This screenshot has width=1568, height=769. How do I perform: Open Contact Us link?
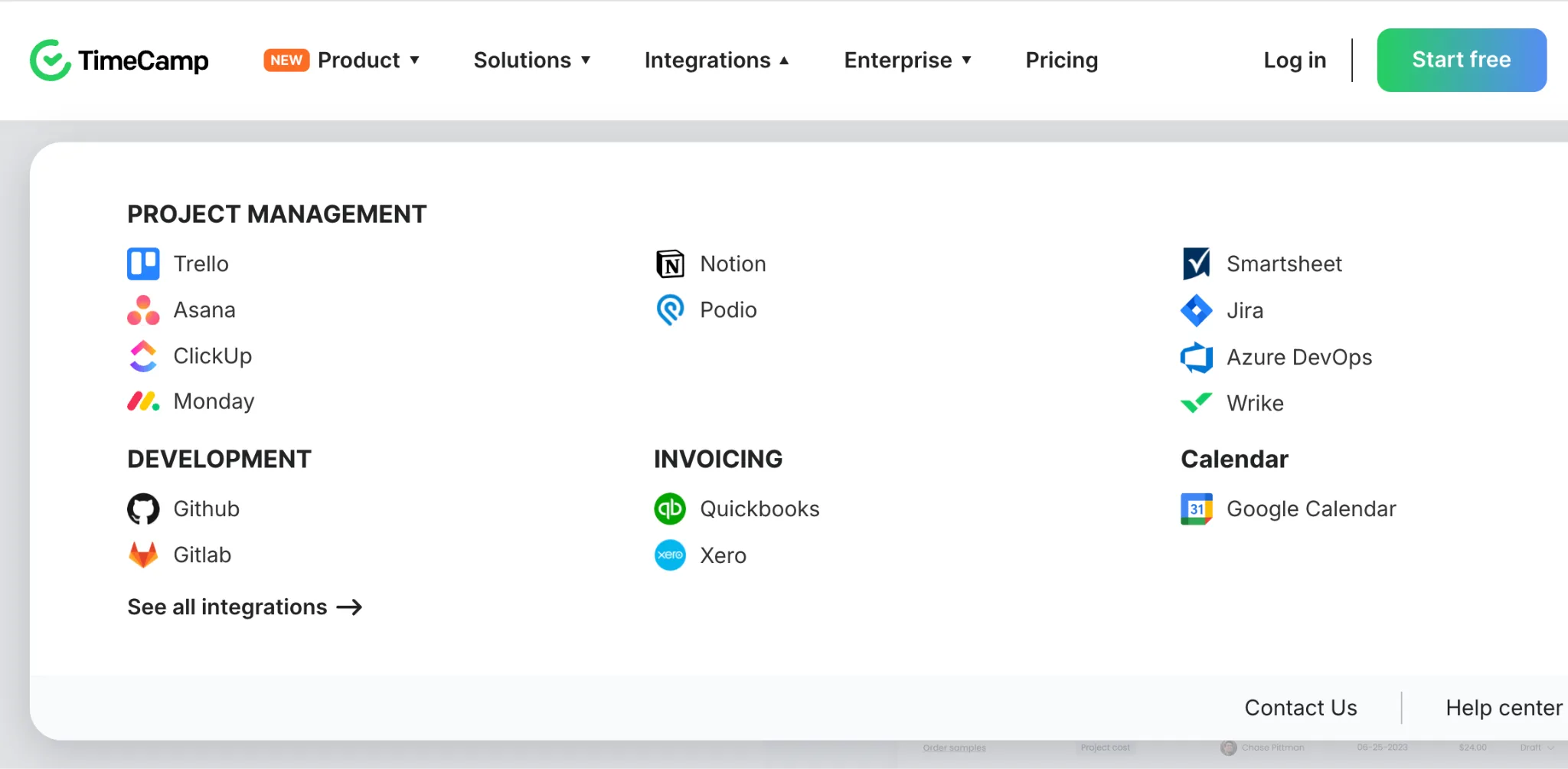point(1301,708)
